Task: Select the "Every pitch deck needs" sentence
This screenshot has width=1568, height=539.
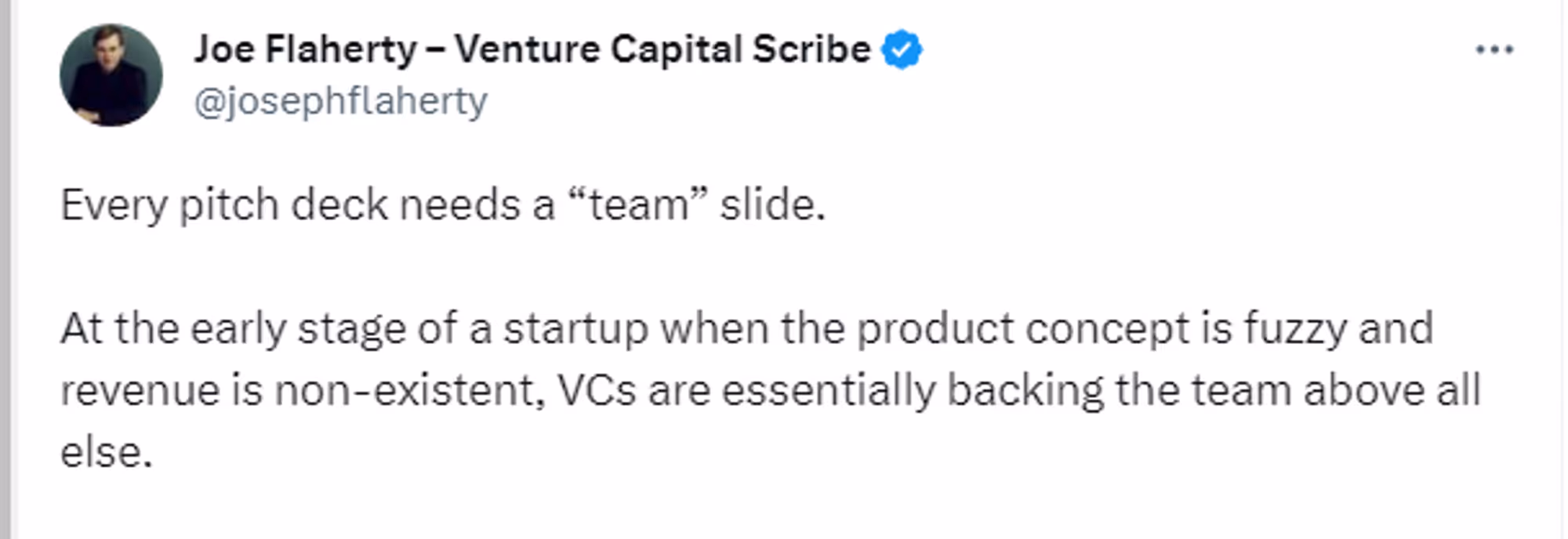Action: 443,205
